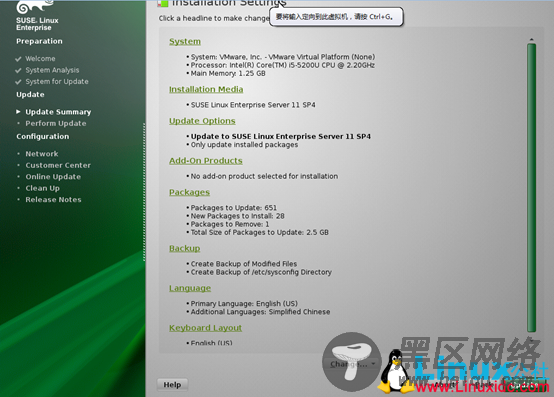Click 'Packages to Remove: 1' text
Viewport: 554px width, 397px height.
point(230,224)
